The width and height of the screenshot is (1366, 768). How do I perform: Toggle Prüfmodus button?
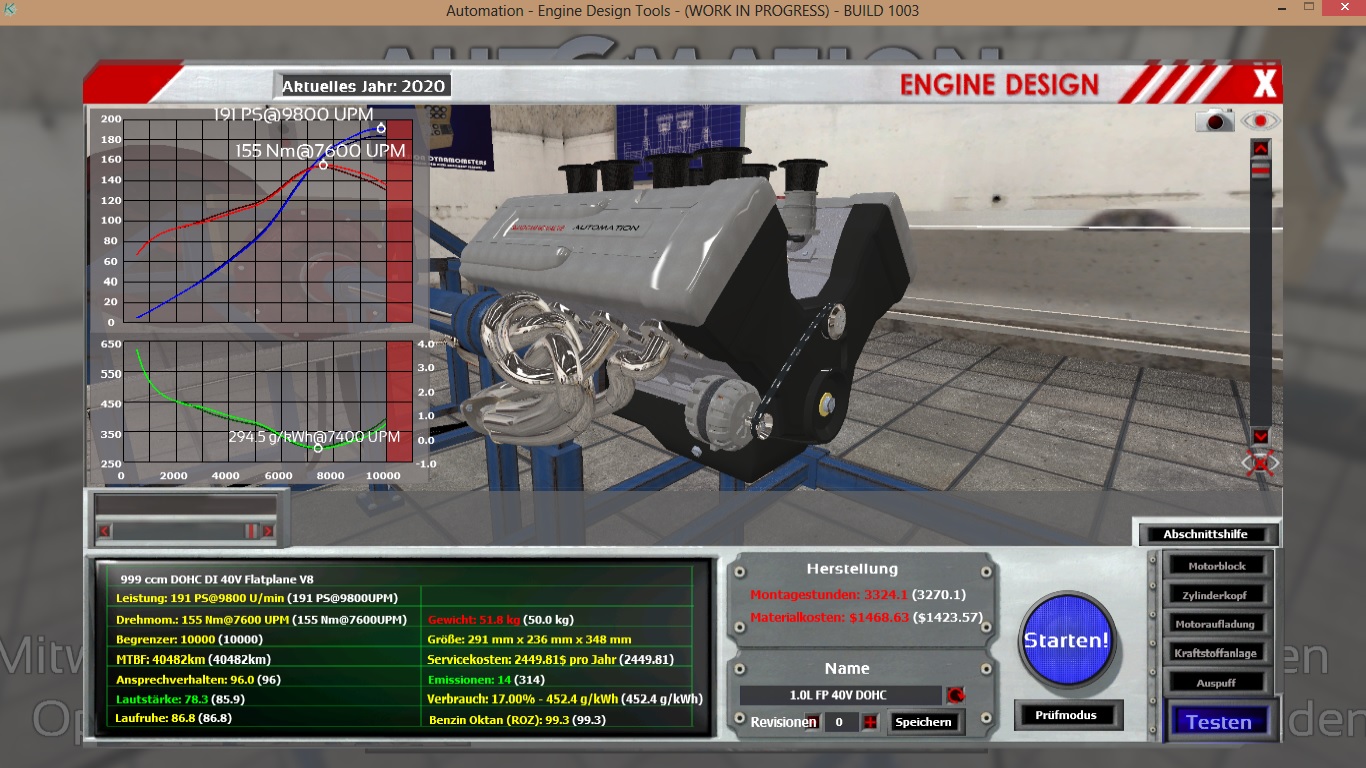pyautogui.click(x=1066, y=715)
